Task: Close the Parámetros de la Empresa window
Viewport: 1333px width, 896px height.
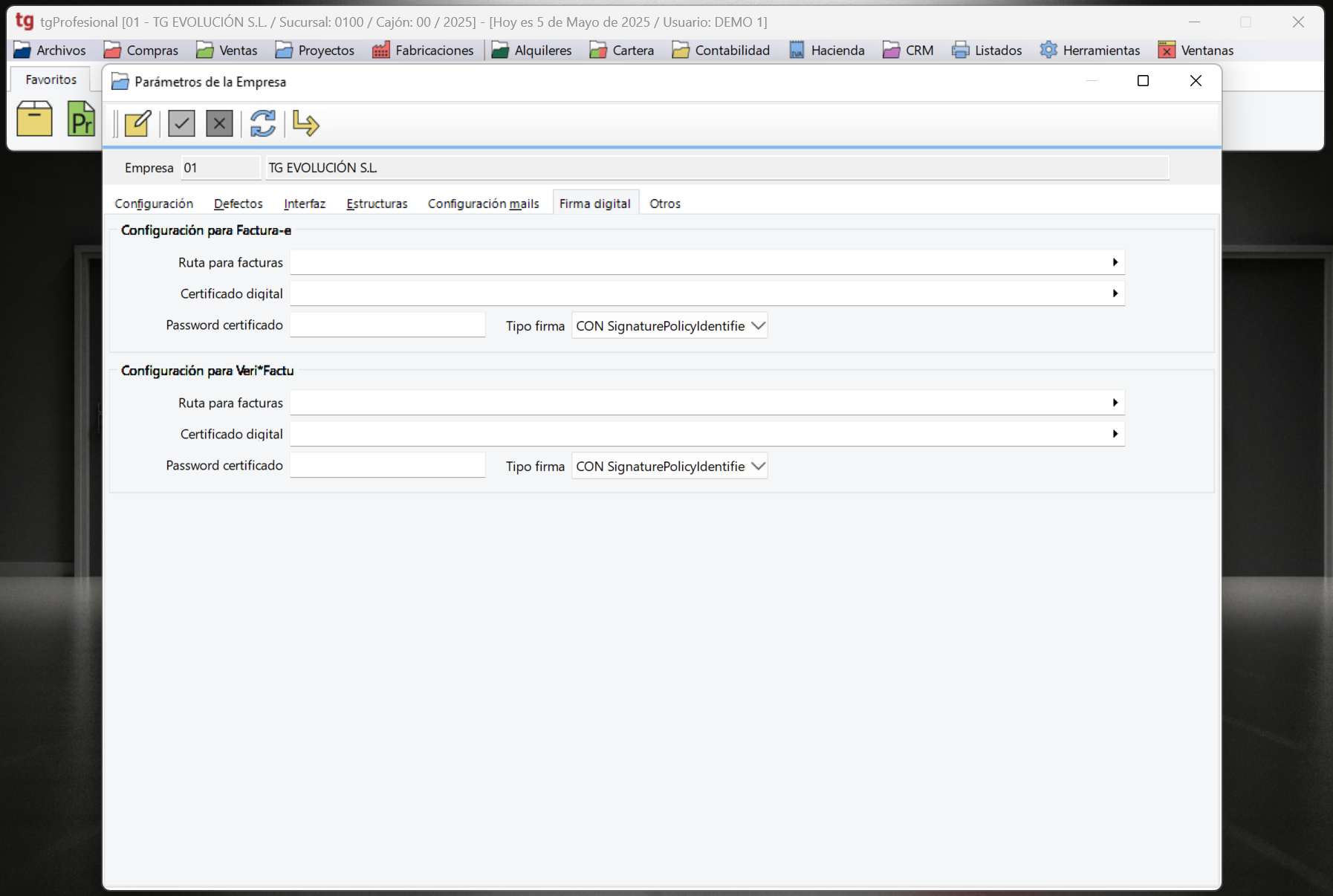Action: (x=1196, y=81)
